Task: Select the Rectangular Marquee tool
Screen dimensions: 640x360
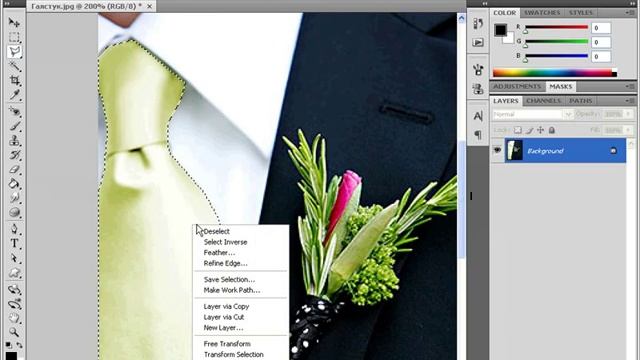Action: pos(14,37)
